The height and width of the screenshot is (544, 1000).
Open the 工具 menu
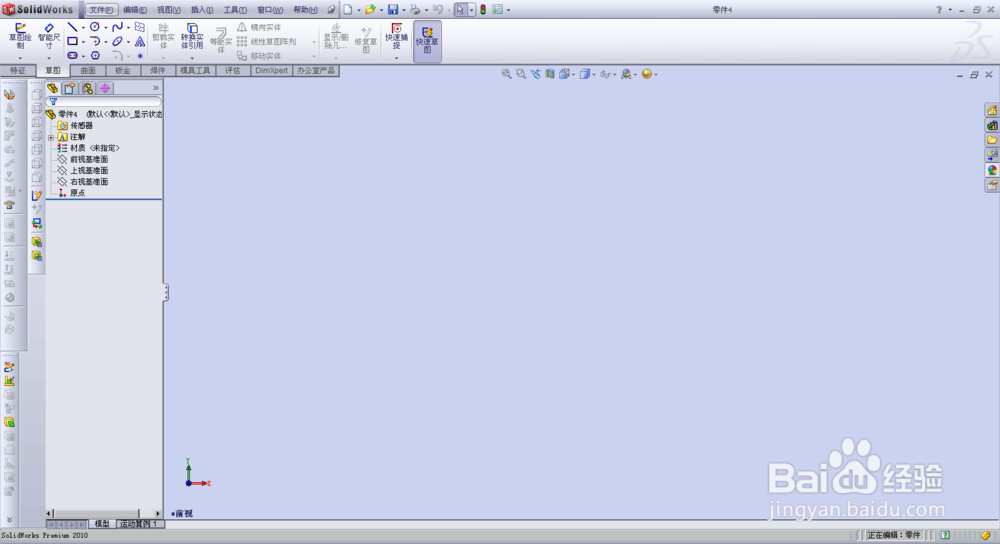(x=235, y=10)
